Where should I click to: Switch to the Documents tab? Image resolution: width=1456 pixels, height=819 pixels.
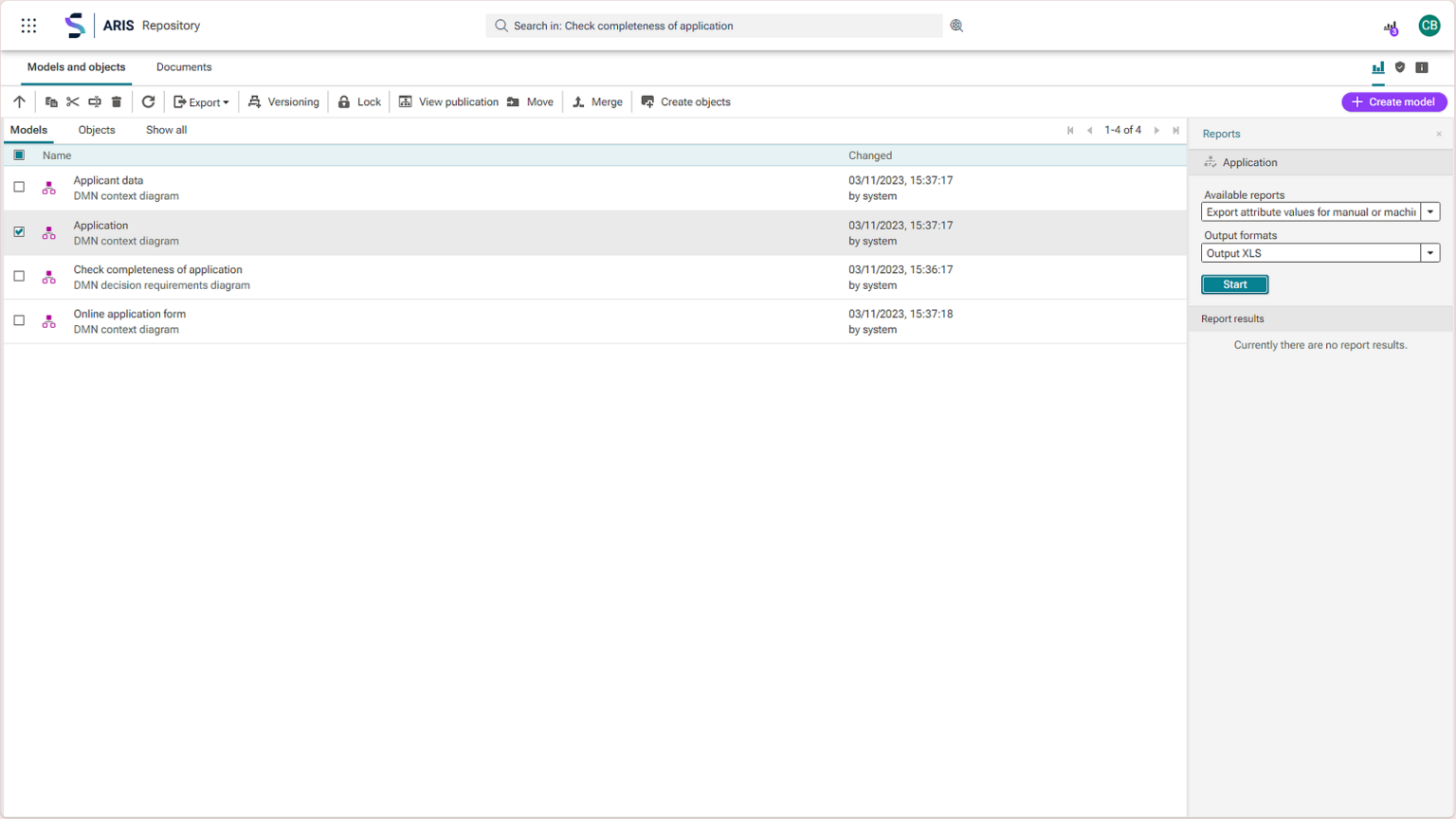184,67
